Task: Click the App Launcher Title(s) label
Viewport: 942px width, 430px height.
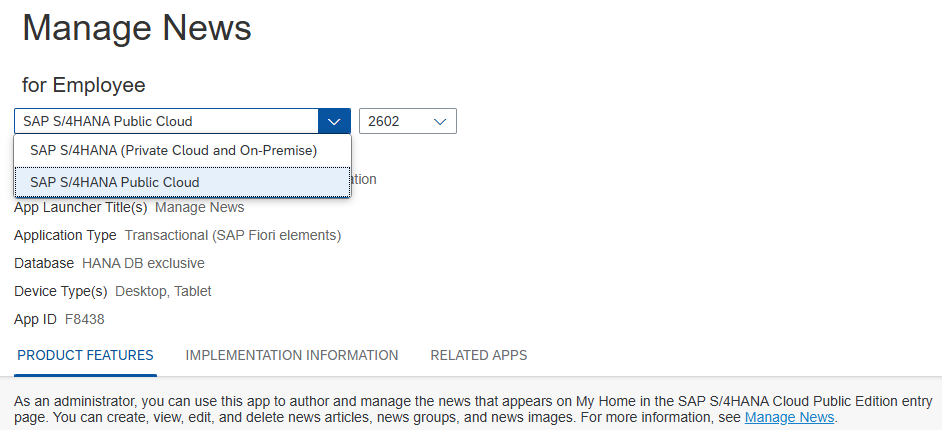Action: click(81, 207)
